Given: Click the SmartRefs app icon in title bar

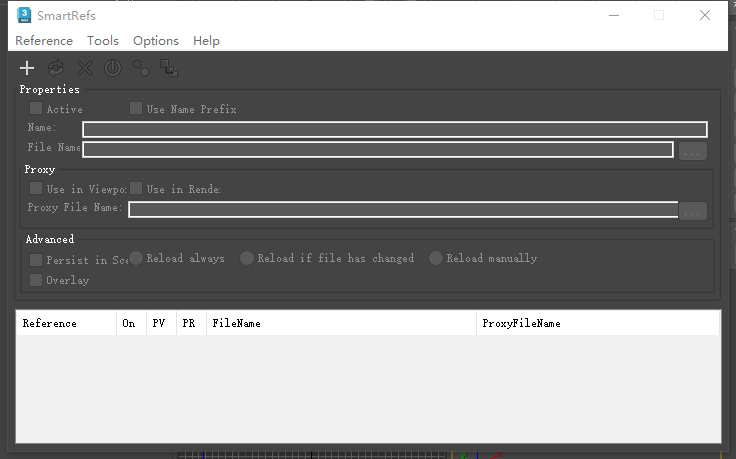Looking at the screenshot, I should (25, 15).
